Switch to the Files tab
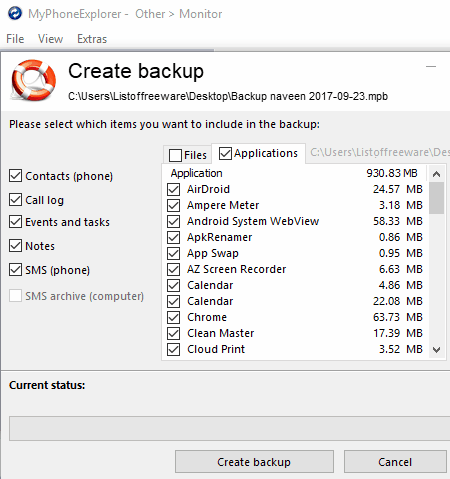The width and height of the screenshot is (450, 479). [188, 155]
